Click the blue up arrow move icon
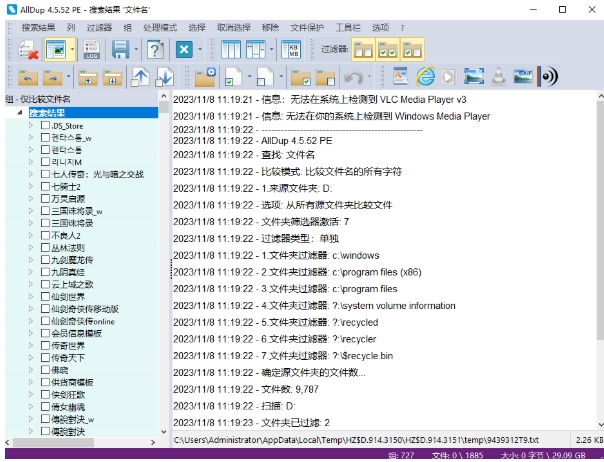The image size is (604, 462). click(x=140, y=76)
